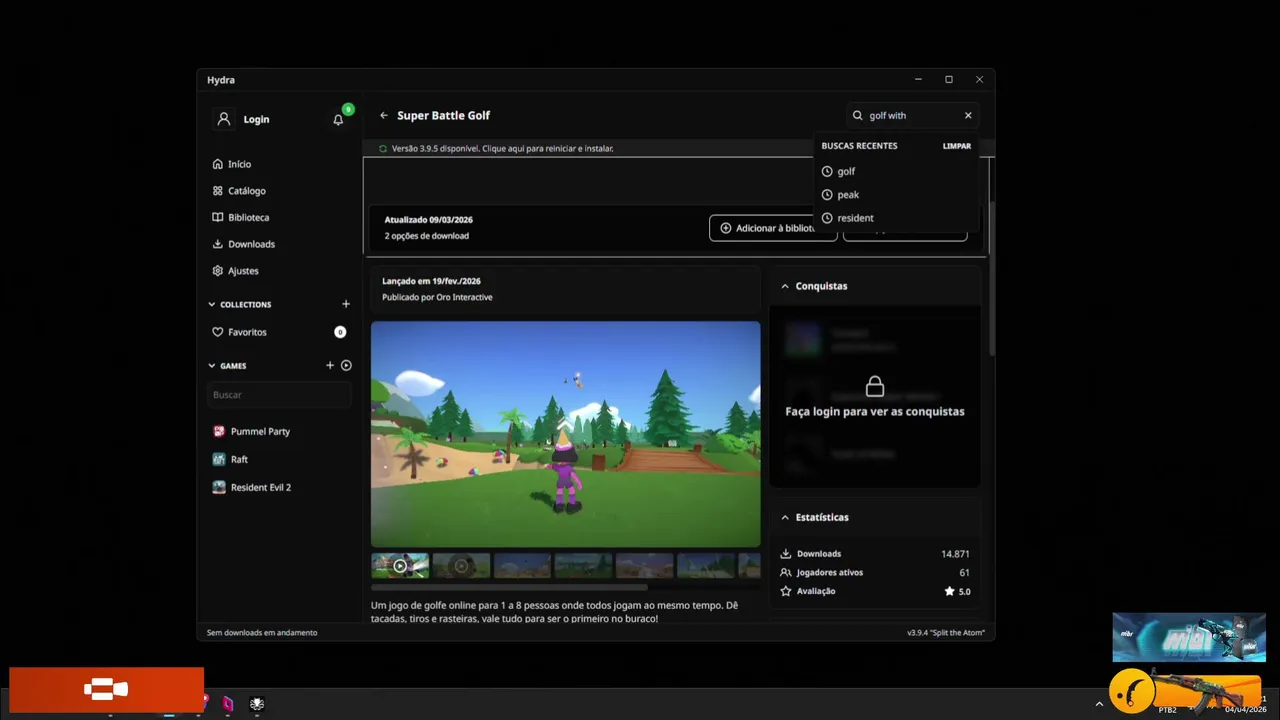Select the sixth screenshot thumbnail
The width and height of the screenshot is (1280, 720).
[705, 566]
